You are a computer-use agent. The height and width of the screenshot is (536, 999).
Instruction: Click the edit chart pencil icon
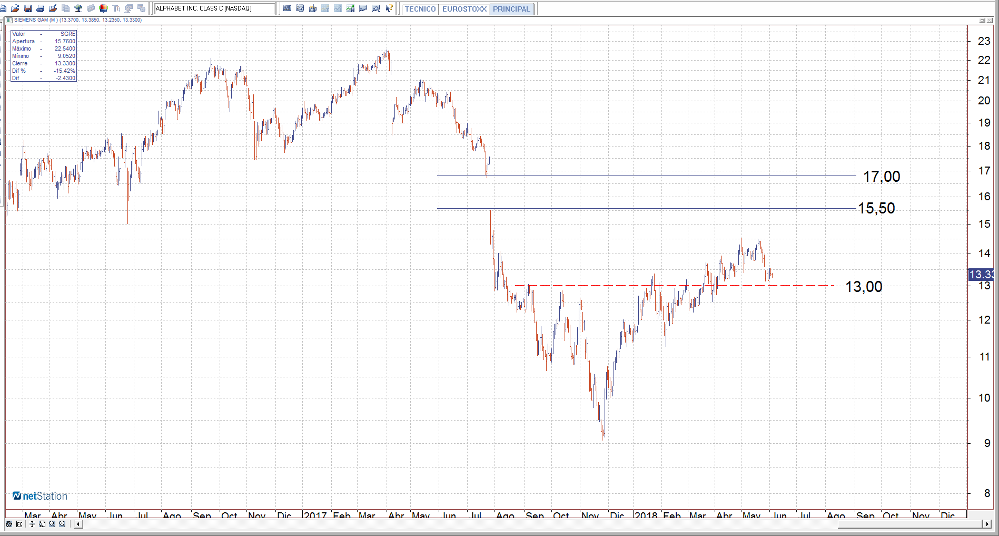click(53, 8)
